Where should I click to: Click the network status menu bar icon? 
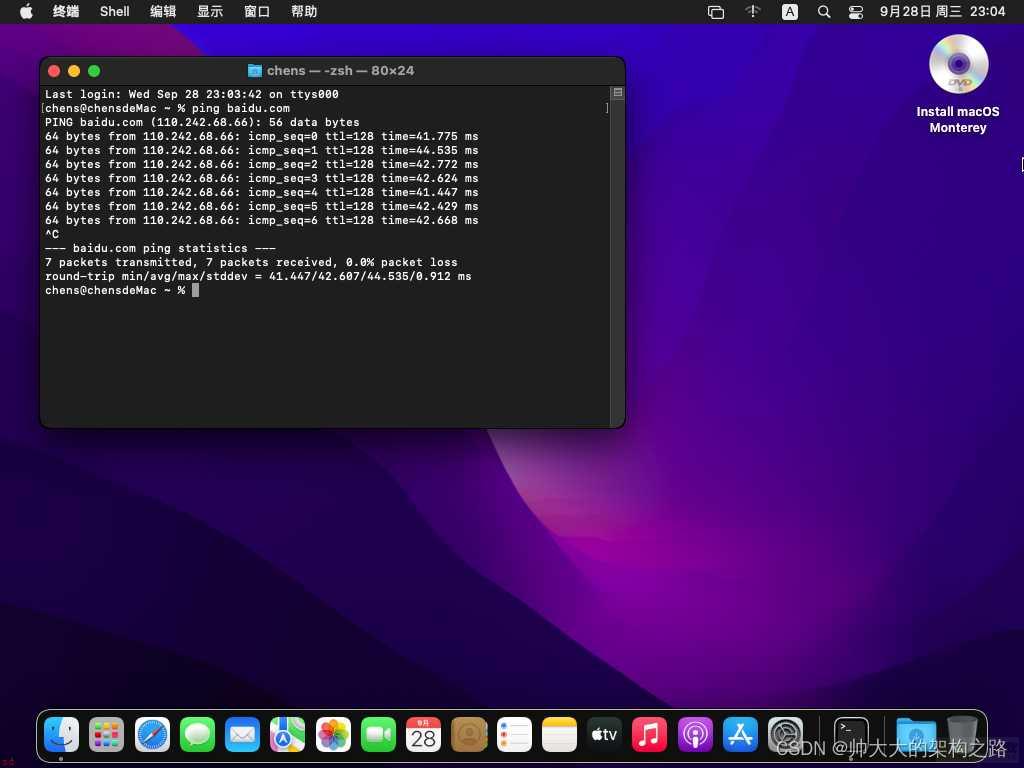753,11
